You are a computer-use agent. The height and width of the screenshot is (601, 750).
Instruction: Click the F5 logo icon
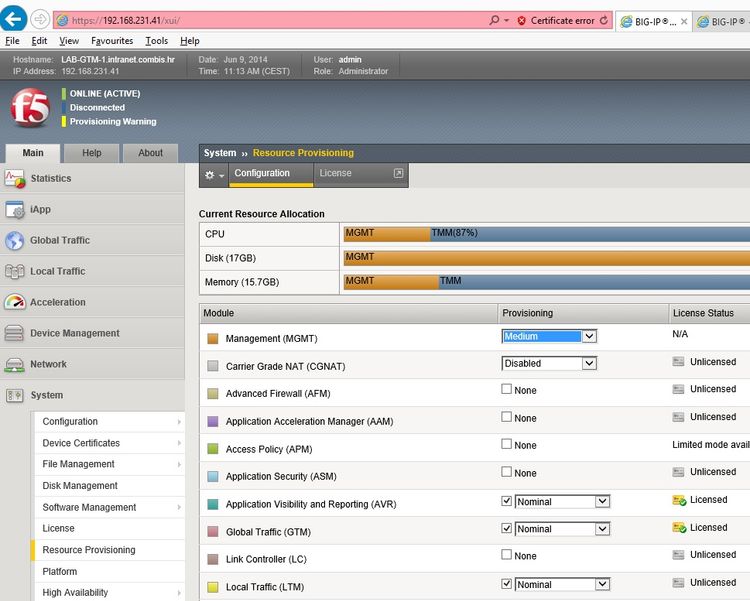(x=30, y=107)
